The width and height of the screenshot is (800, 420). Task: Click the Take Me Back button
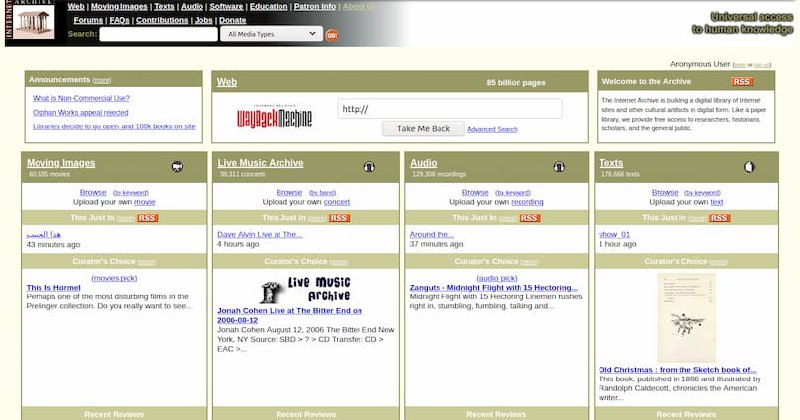[423, 129]
